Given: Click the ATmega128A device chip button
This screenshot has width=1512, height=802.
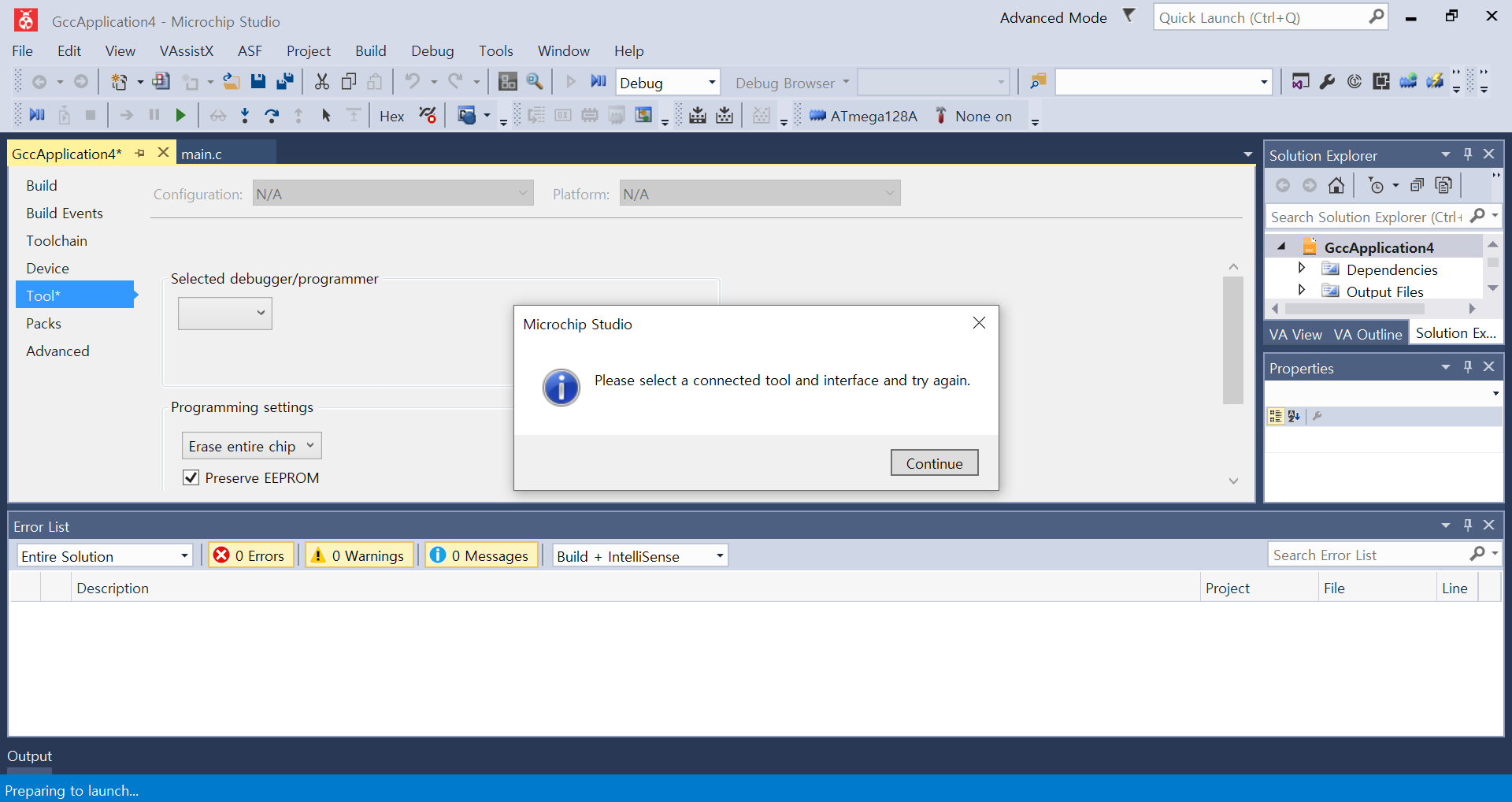Looking at the screenshot, I should (x=863, y=116).
